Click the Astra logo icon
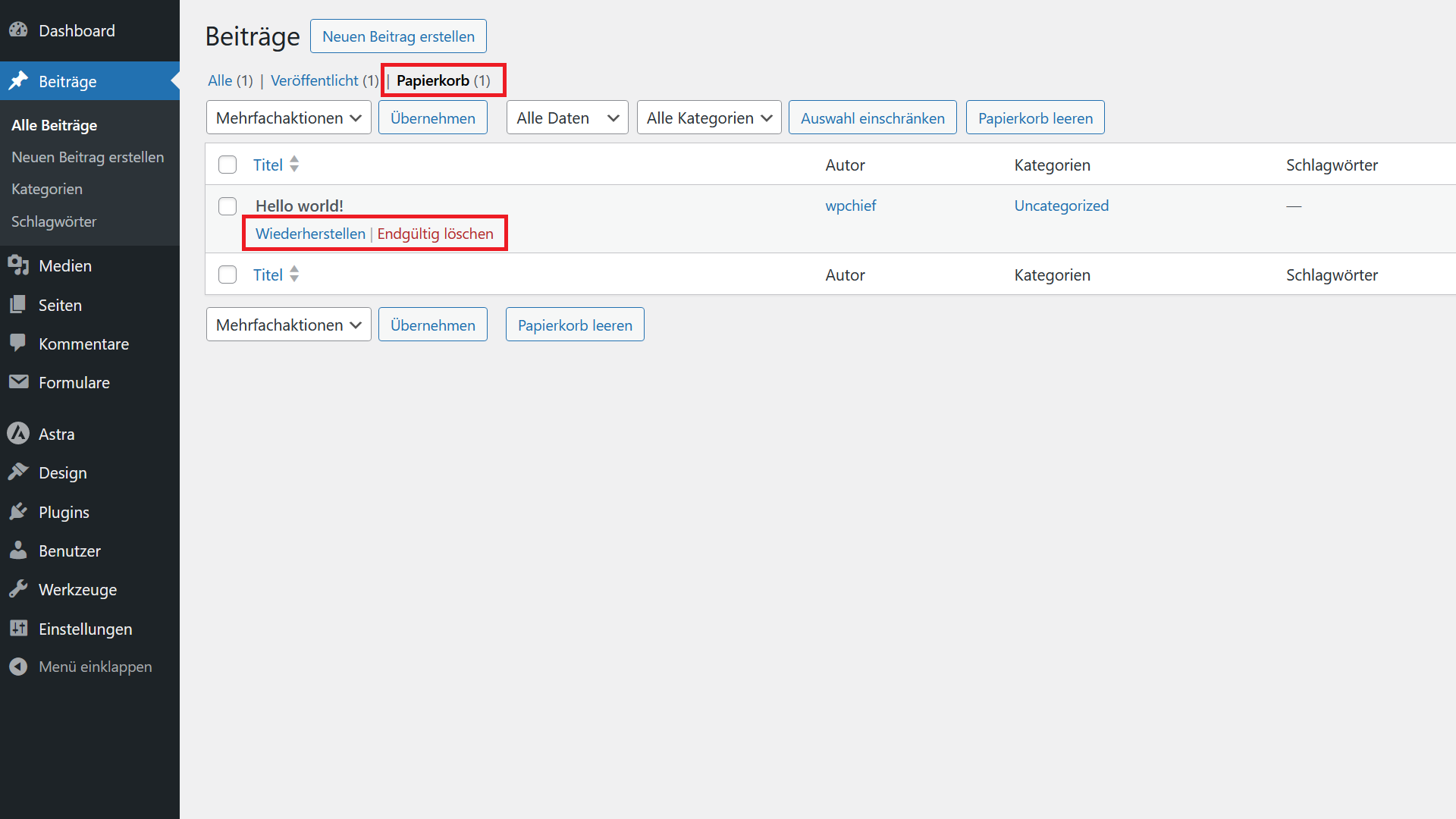Viewport: 1456px width, 819px height. tap(18, 434)
